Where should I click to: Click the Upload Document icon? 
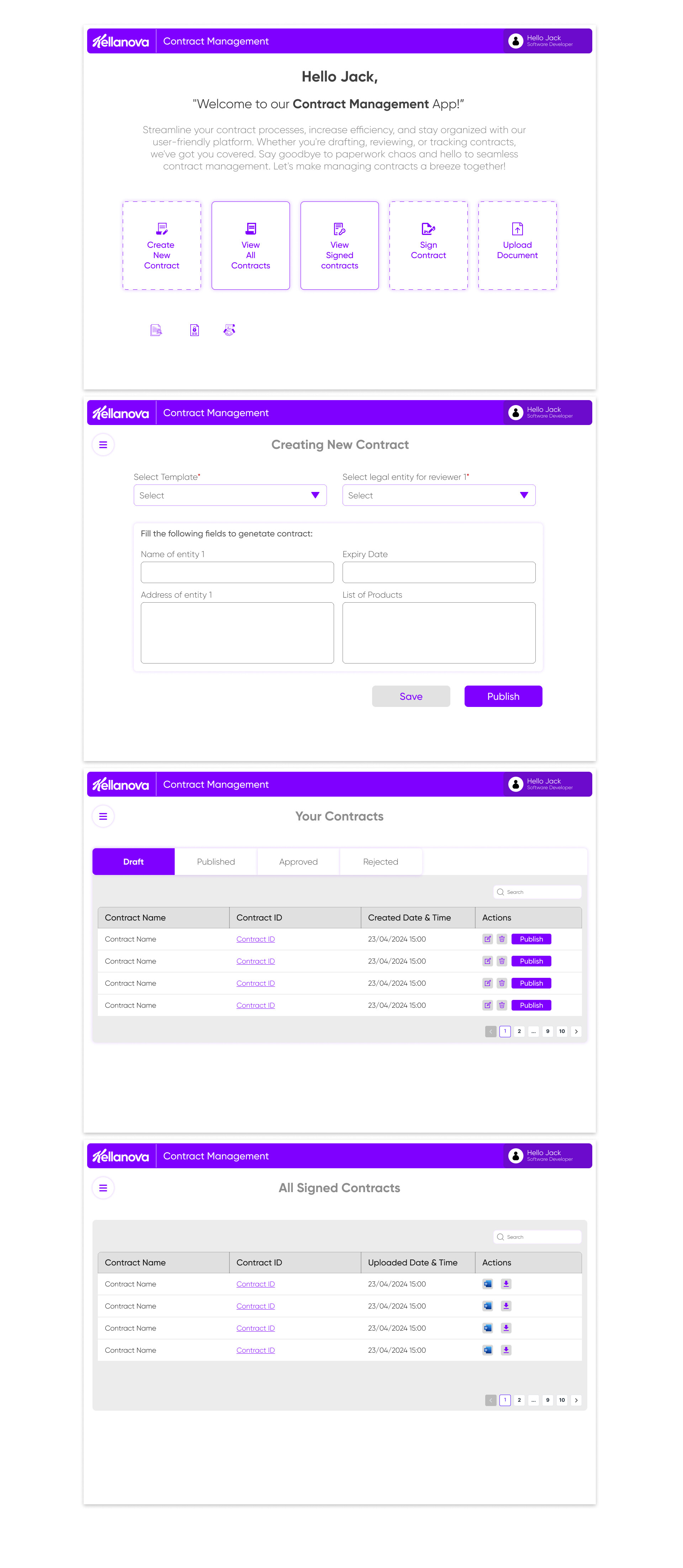pyautogui.click(x=517, y=229)
